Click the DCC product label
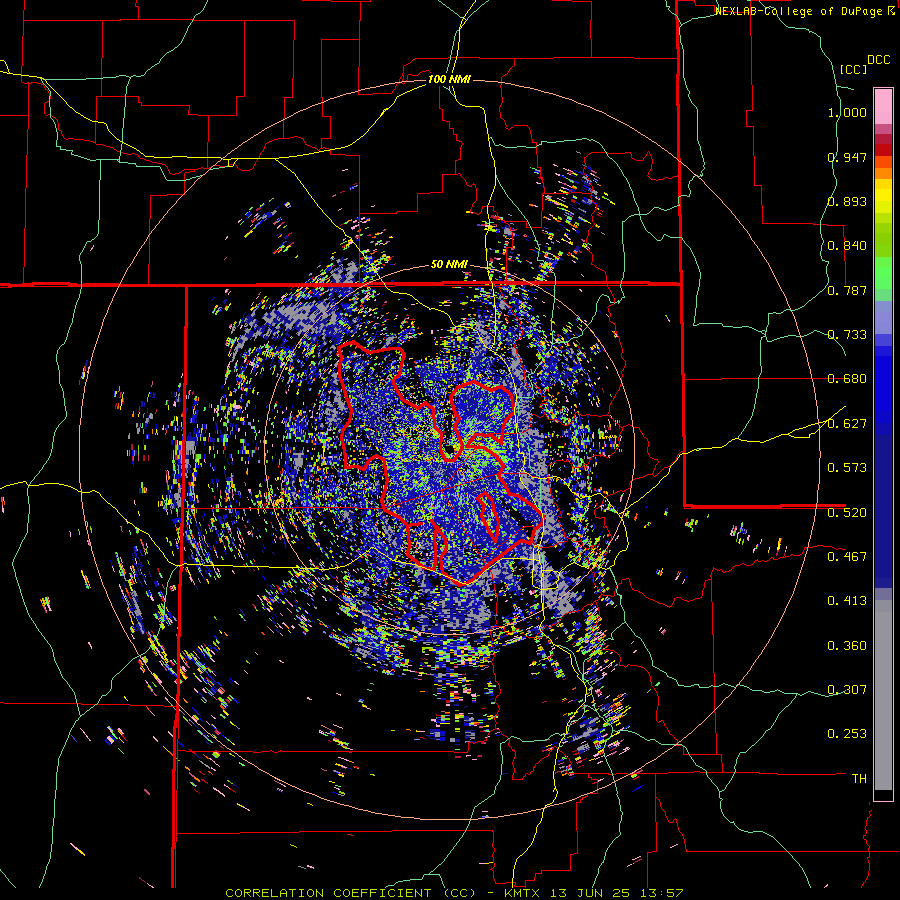This screenshot has height=900, width=900. click(x=879, y=60)
